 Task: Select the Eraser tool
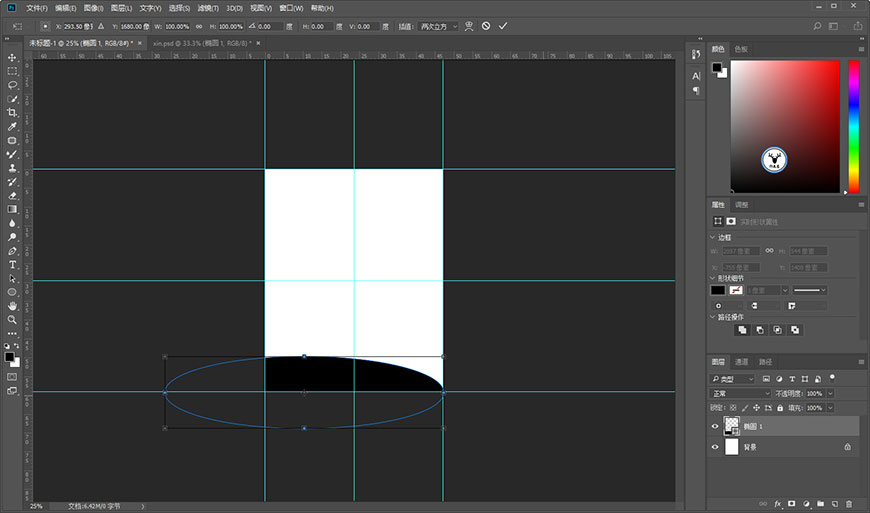[x=12, y=196]
